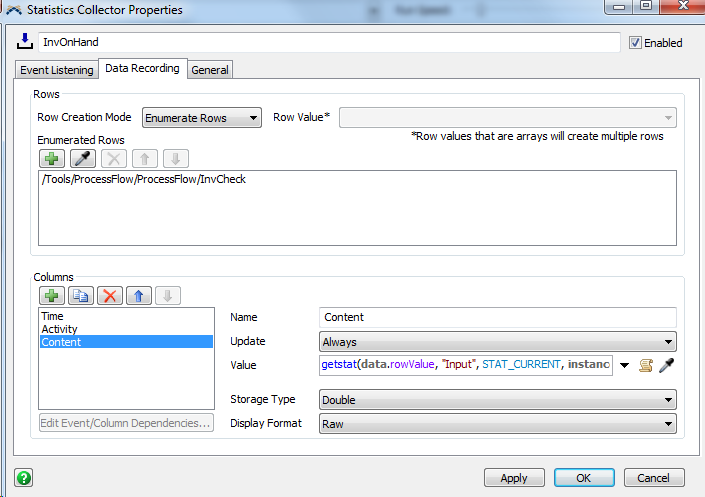The height and width of the screenshot is (497, 705).
Task: Click the duplicate column icon
Action: pyautogui.click(x=82, y=295)
